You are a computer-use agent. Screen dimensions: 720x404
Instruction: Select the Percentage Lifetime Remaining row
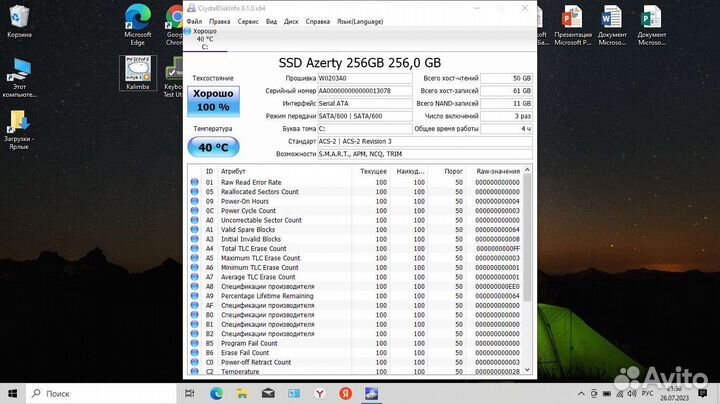click(x=355, y=296)
